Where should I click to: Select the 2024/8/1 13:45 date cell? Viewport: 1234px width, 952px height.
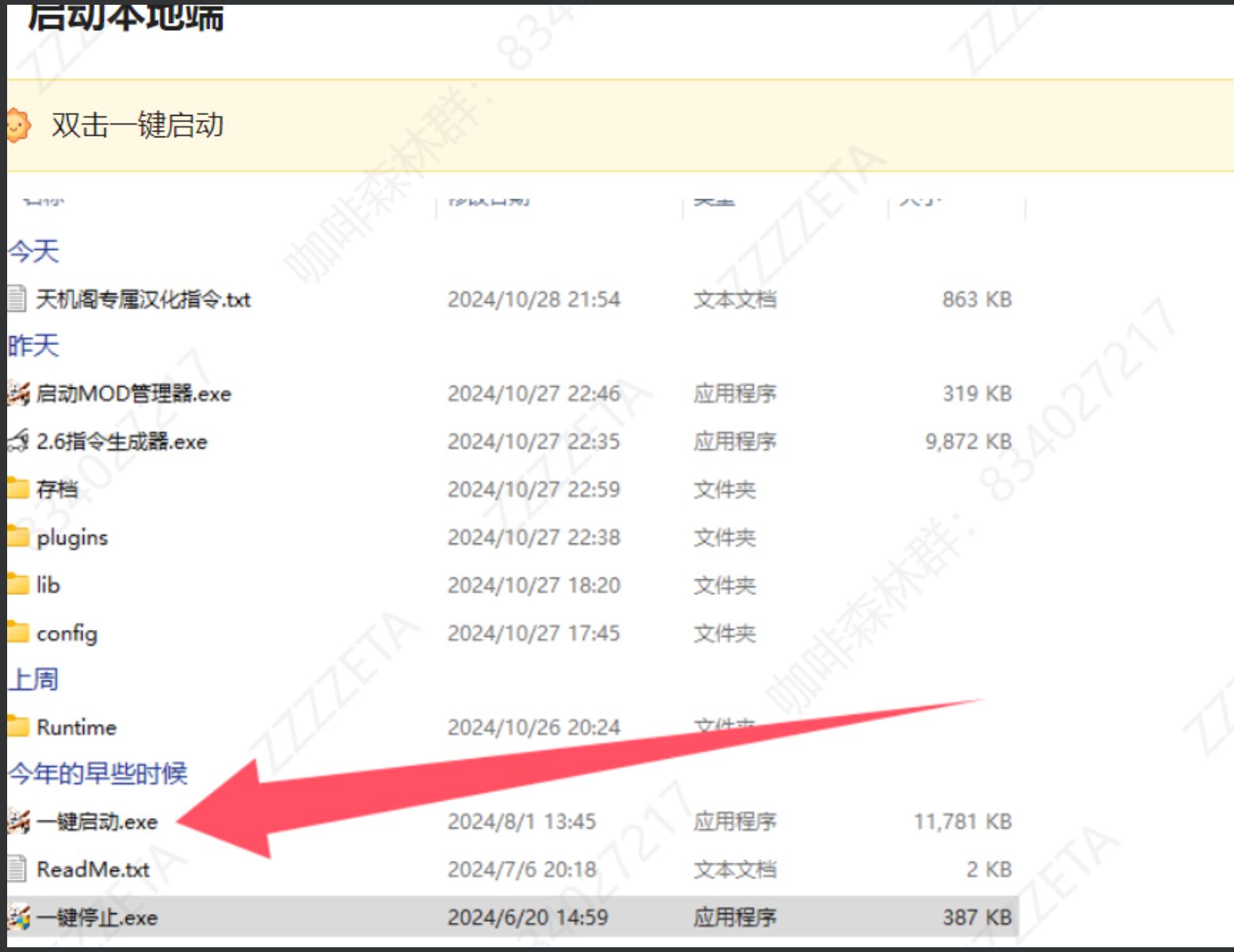pyautogui.click(x=521, y=822)
